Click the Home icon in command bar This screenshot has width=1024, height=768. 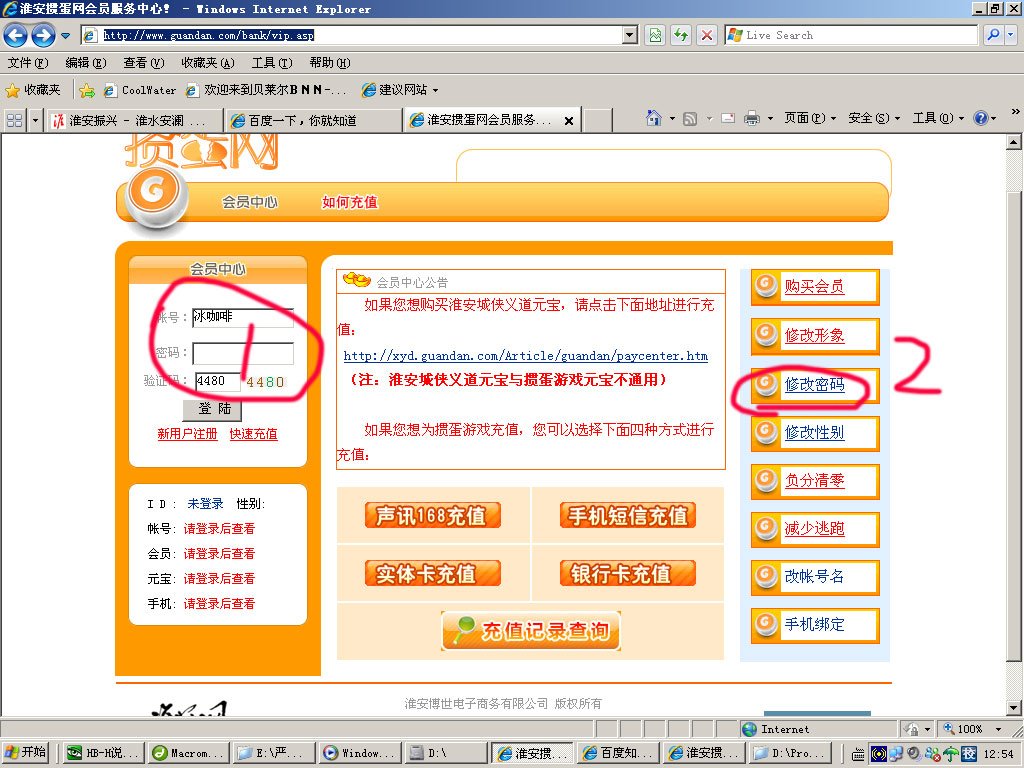[x=653, y=118]
